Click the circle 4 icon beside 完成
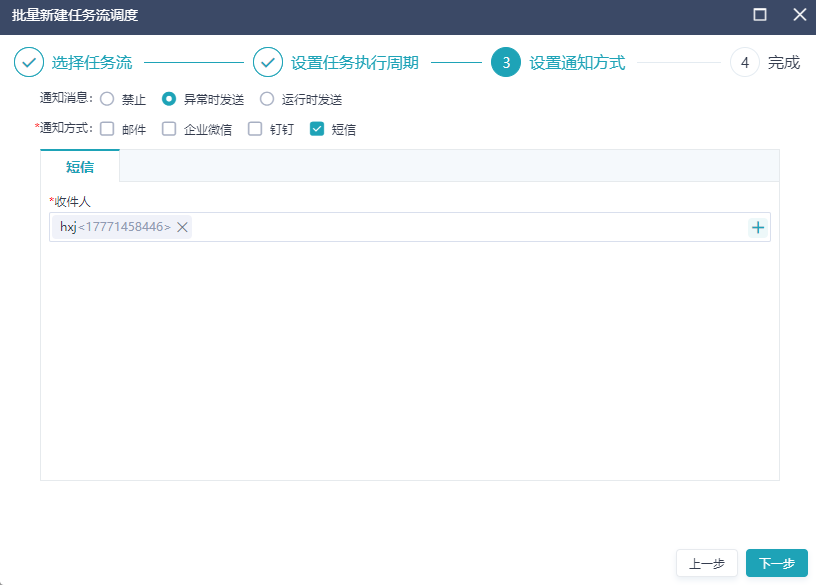The height and width of the screenshot is (585, 816). 744,62
